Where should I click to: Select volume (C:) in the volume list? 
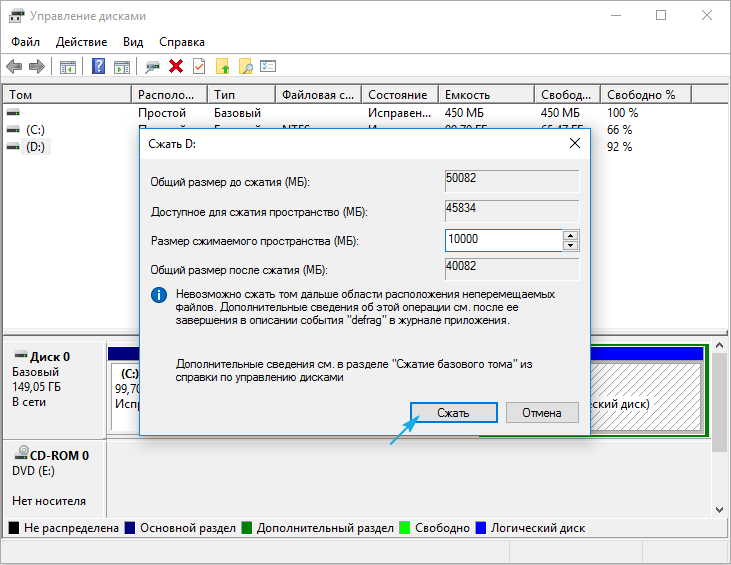pos(35,130)
